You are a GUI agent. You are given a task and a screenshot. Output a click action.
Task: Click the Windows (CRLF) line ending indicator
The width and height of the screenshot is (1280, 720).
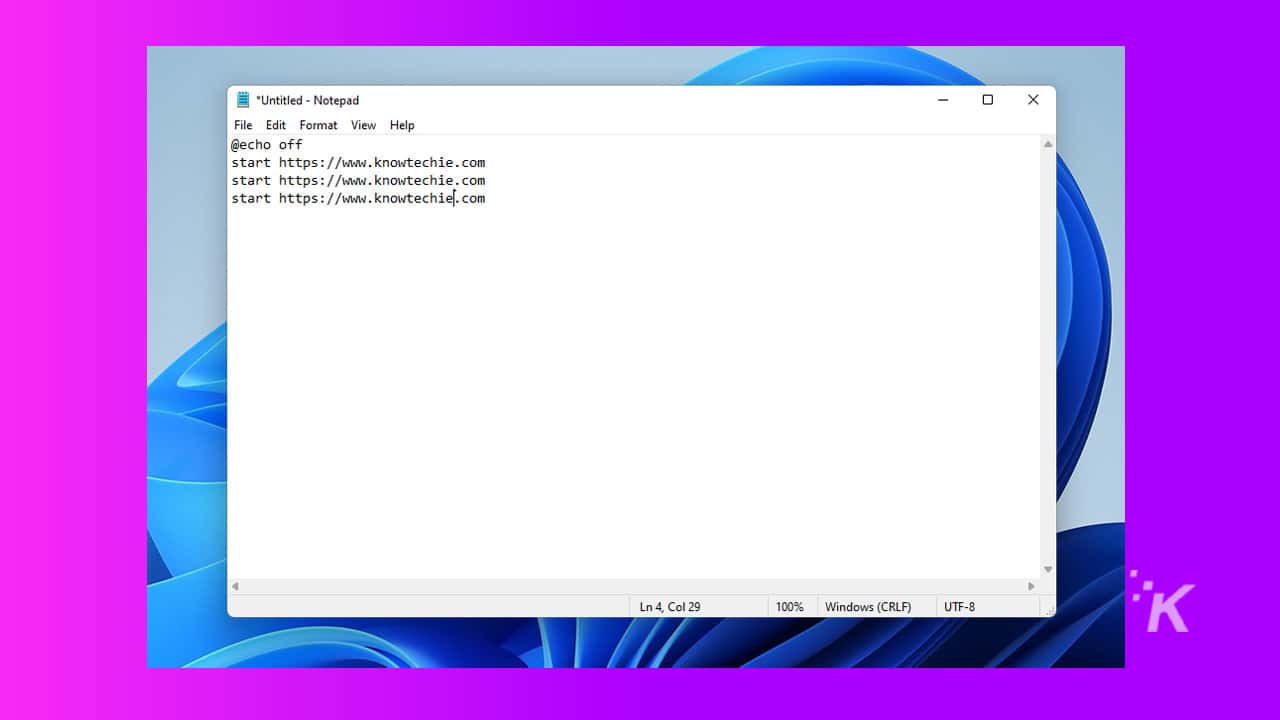867,607
